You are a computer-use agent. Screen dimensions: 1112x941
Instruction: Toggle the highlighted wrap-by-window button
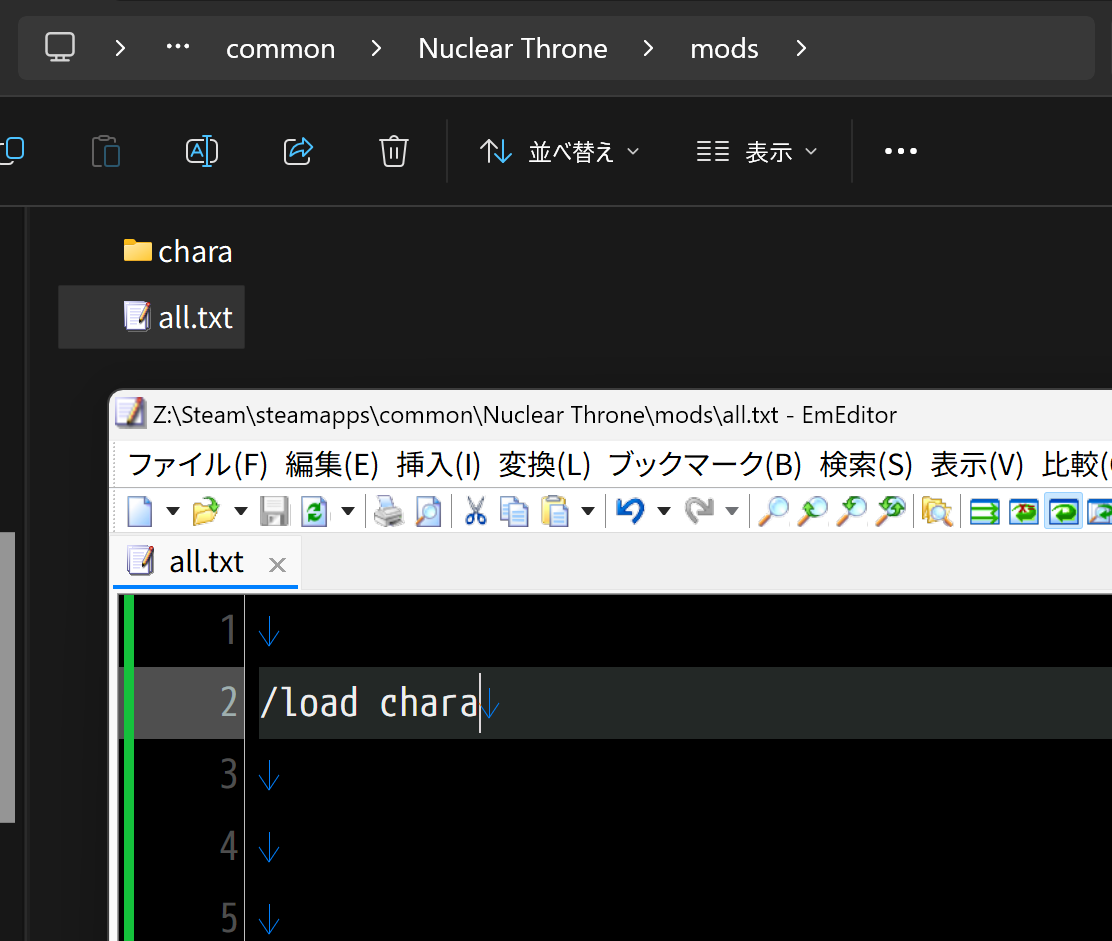(1063, 512)
